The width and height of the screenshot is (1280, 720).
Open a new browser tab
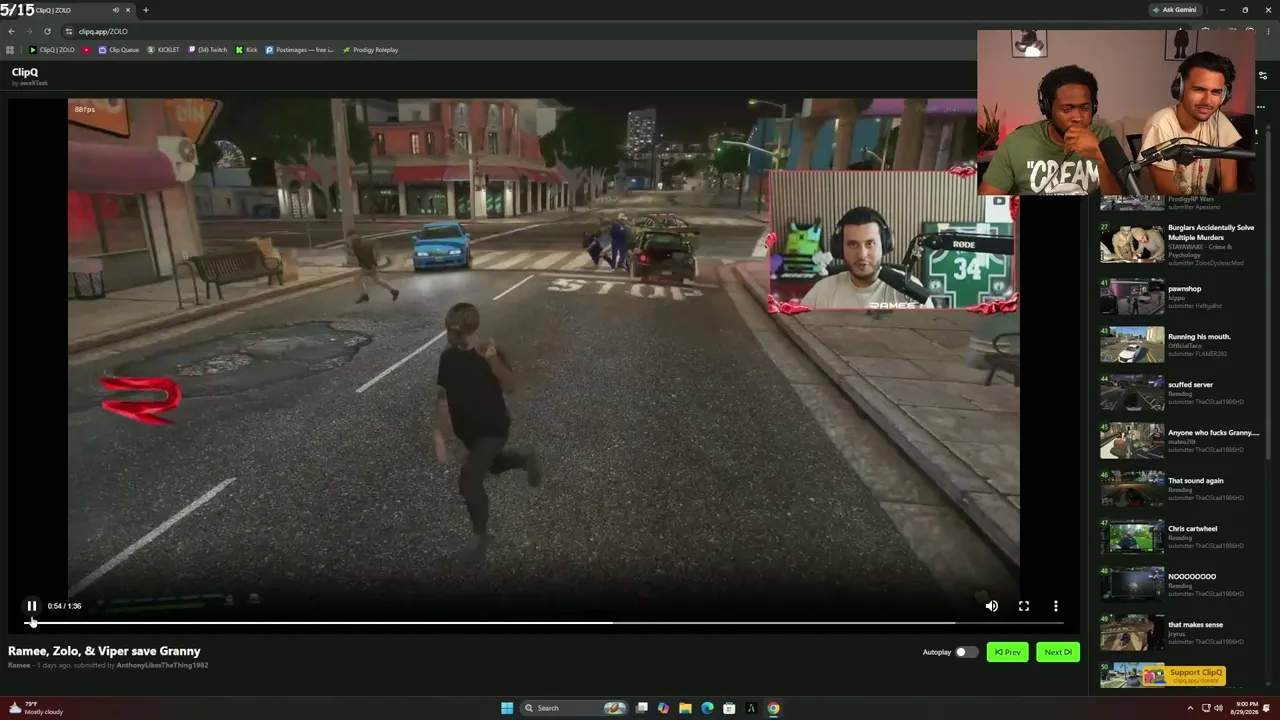click(x=145, y=10)
